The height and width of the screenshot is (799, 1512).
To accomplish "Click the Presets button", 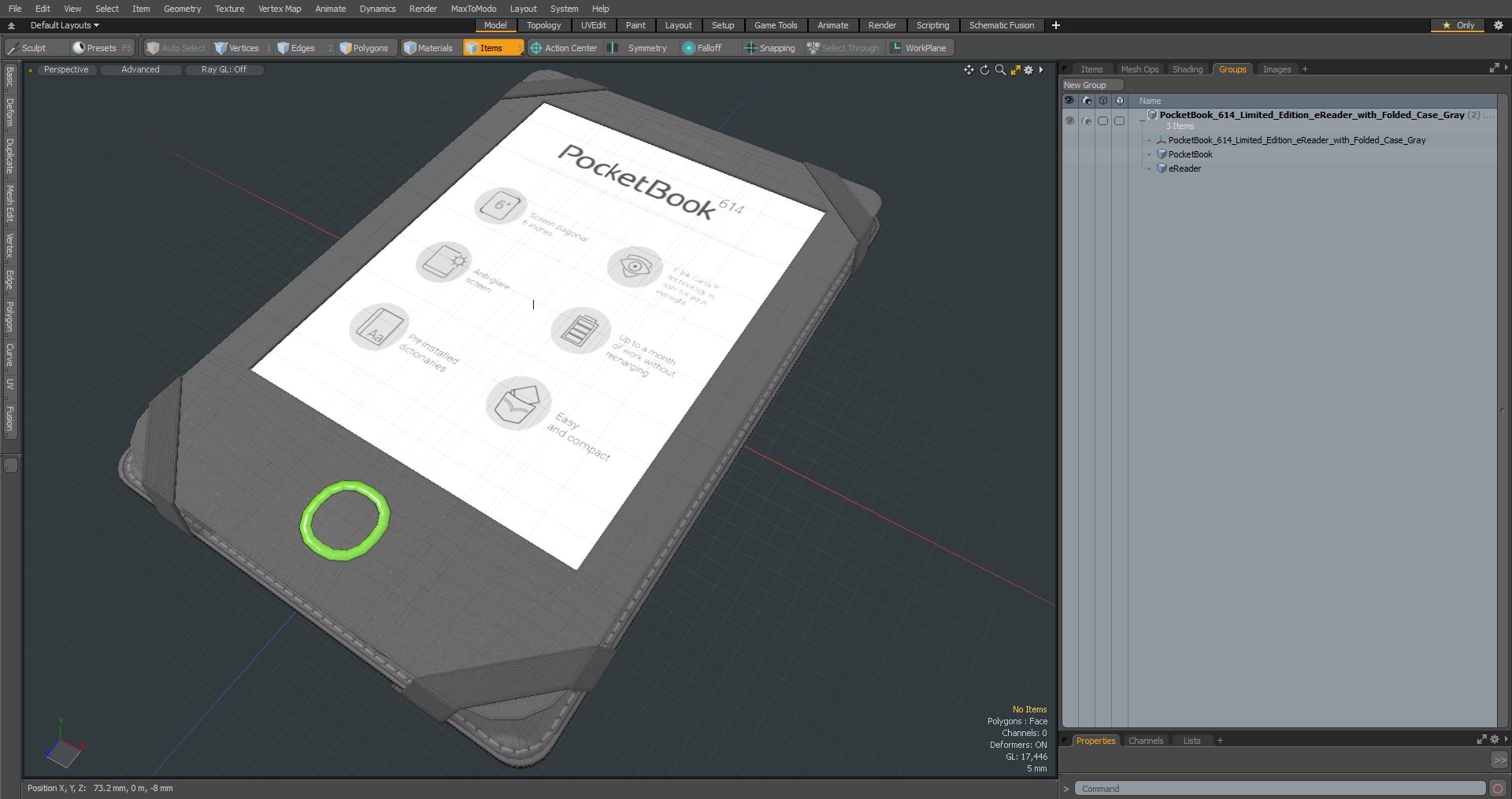I will [x=102, y=48].
